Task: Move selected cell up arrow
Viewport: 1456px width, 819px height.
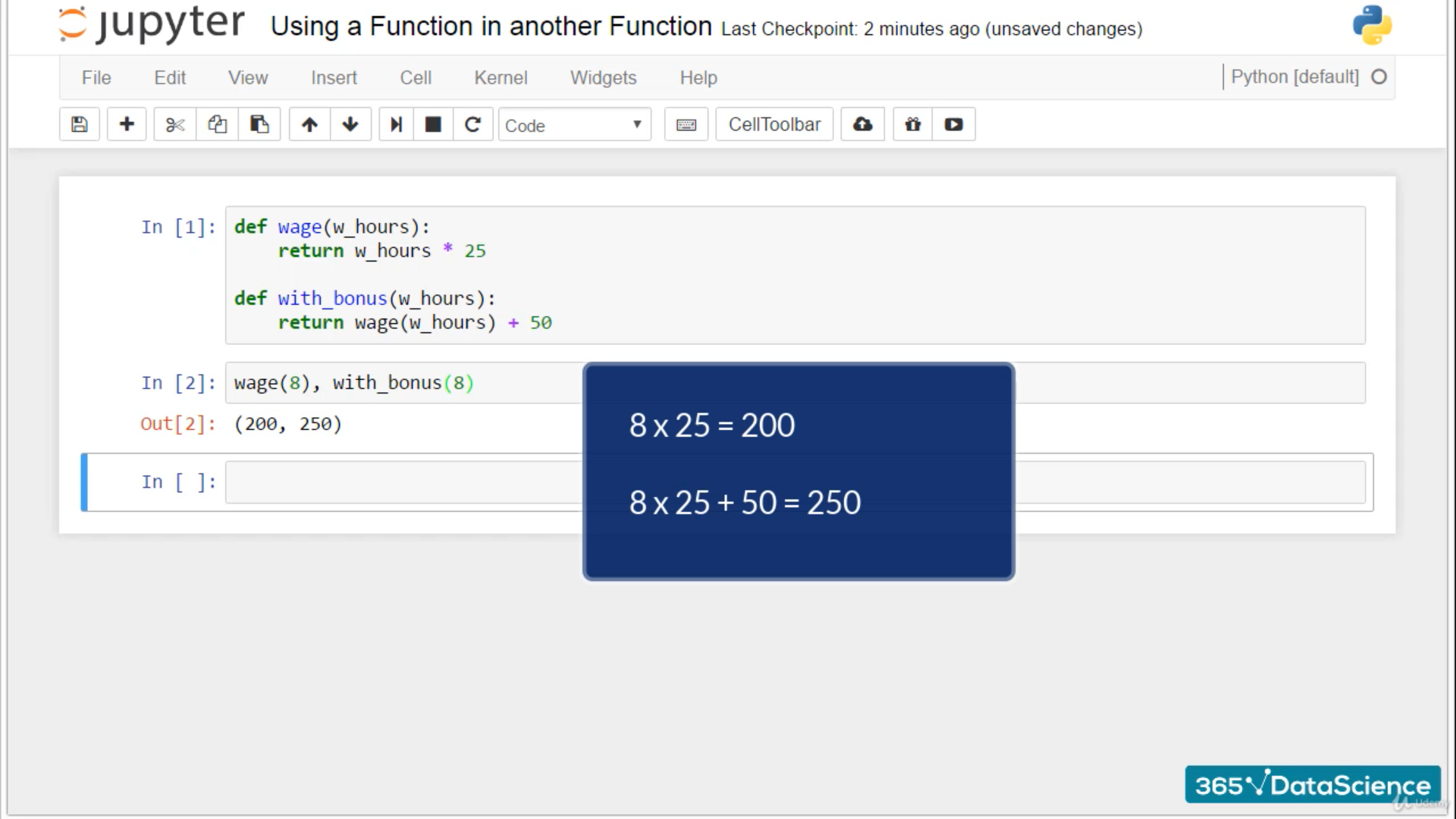Action: (309, 124)
